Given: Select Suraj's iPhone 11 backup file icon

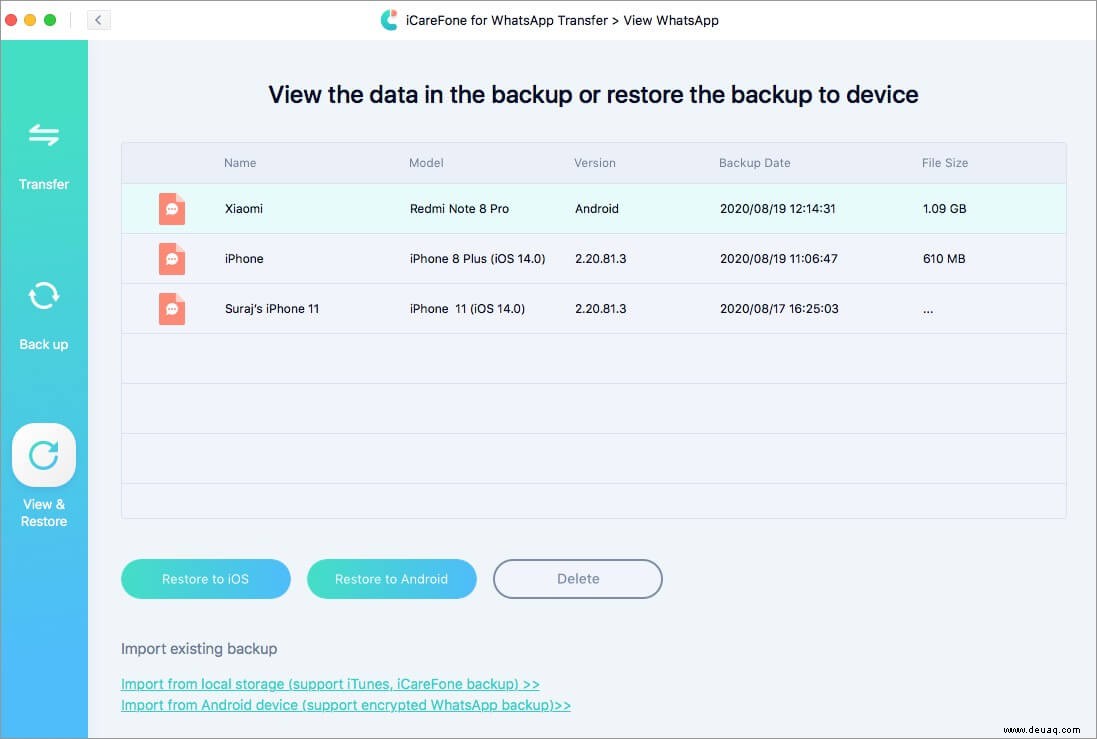Looking at the screenshot, I should point(171,309).
